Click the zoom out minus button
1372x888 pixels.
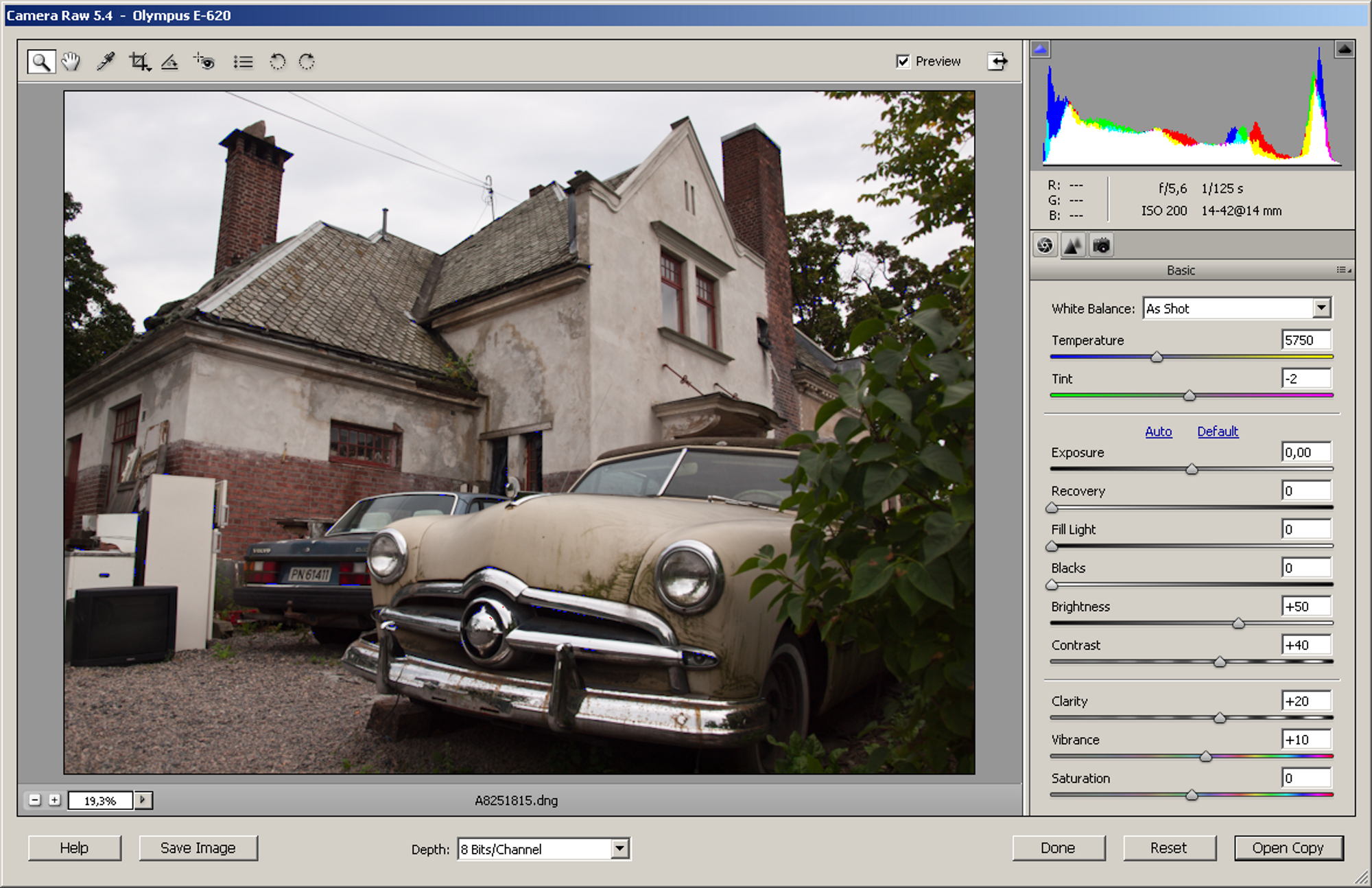tap(35, 800)
